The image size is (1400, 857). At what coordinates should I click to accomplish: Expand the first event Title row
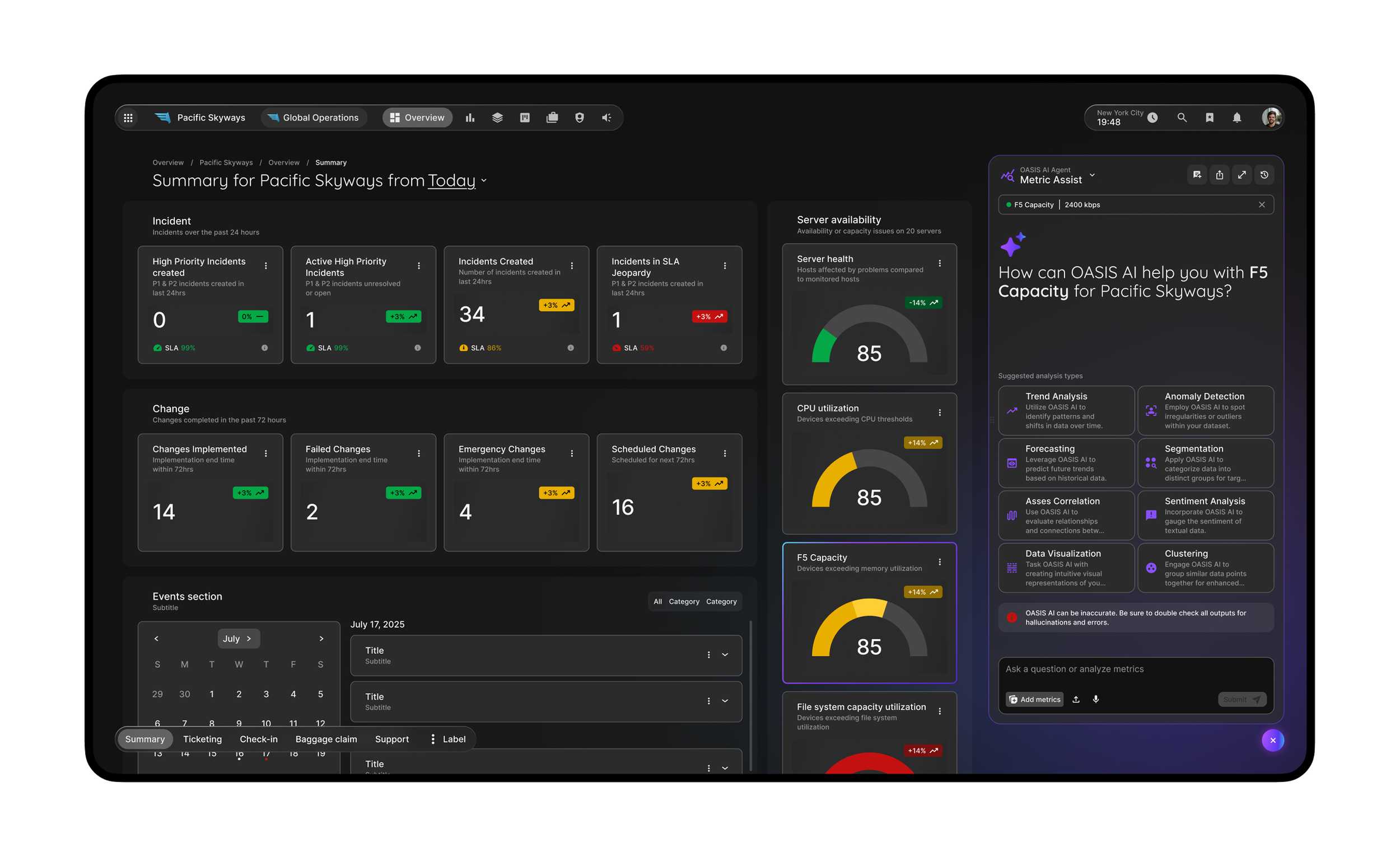(x=725, y=655)
